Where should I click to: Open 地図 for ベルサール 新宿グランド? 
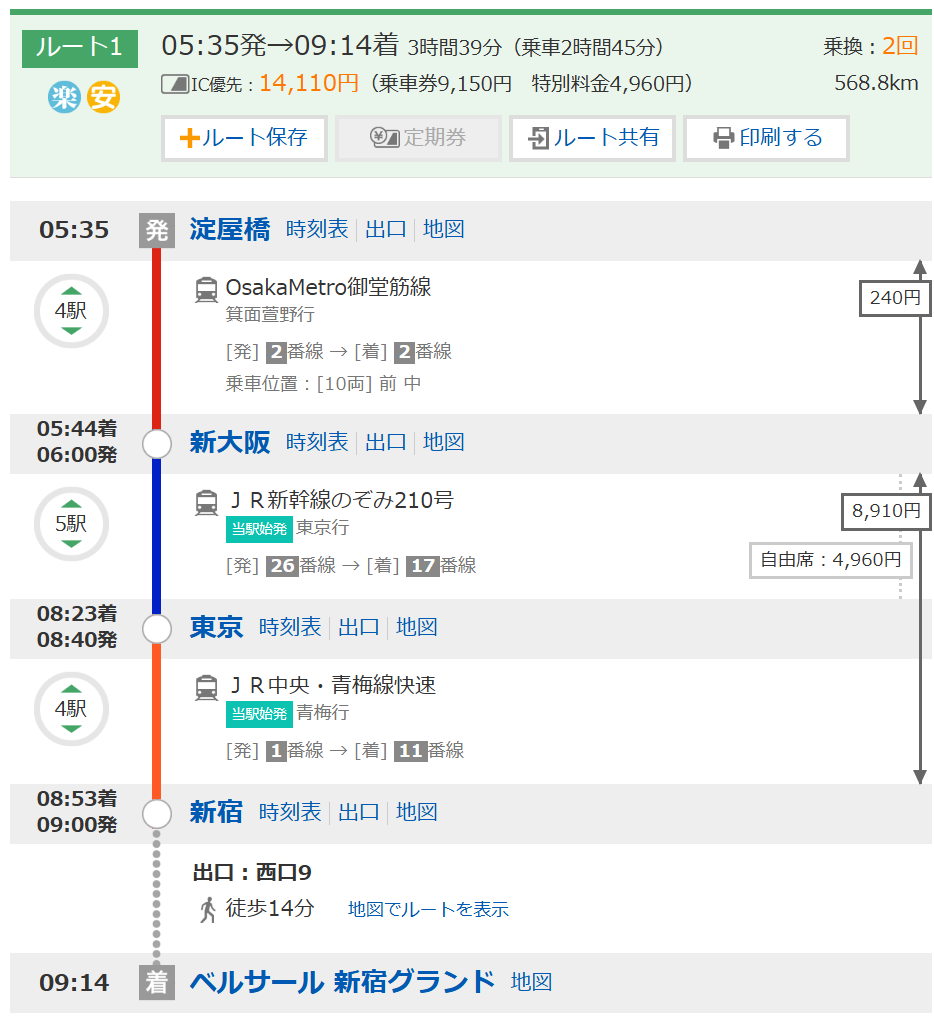point(531,982)
